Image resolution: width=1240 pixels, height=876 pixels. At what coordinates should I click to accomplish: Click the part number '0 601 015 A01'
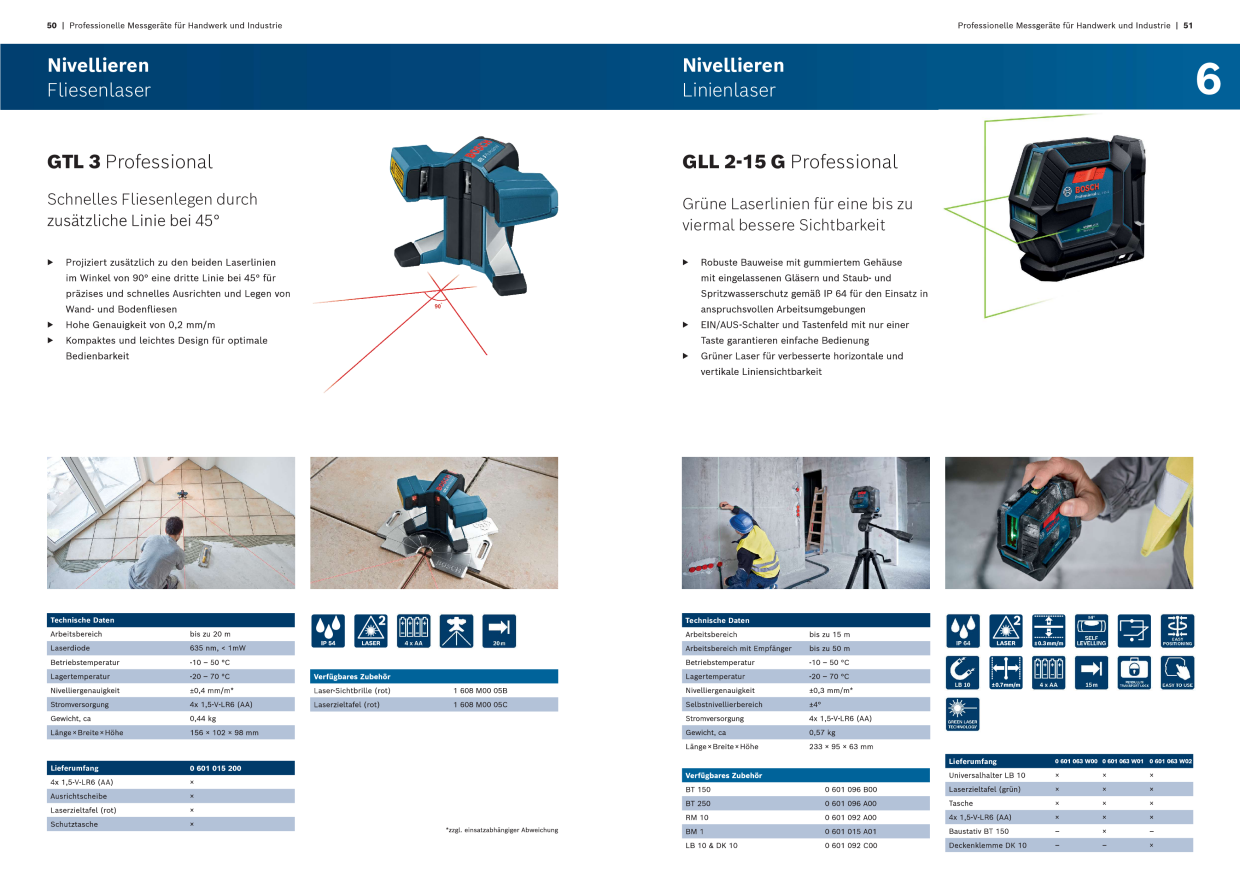click(x=850, y=831)
